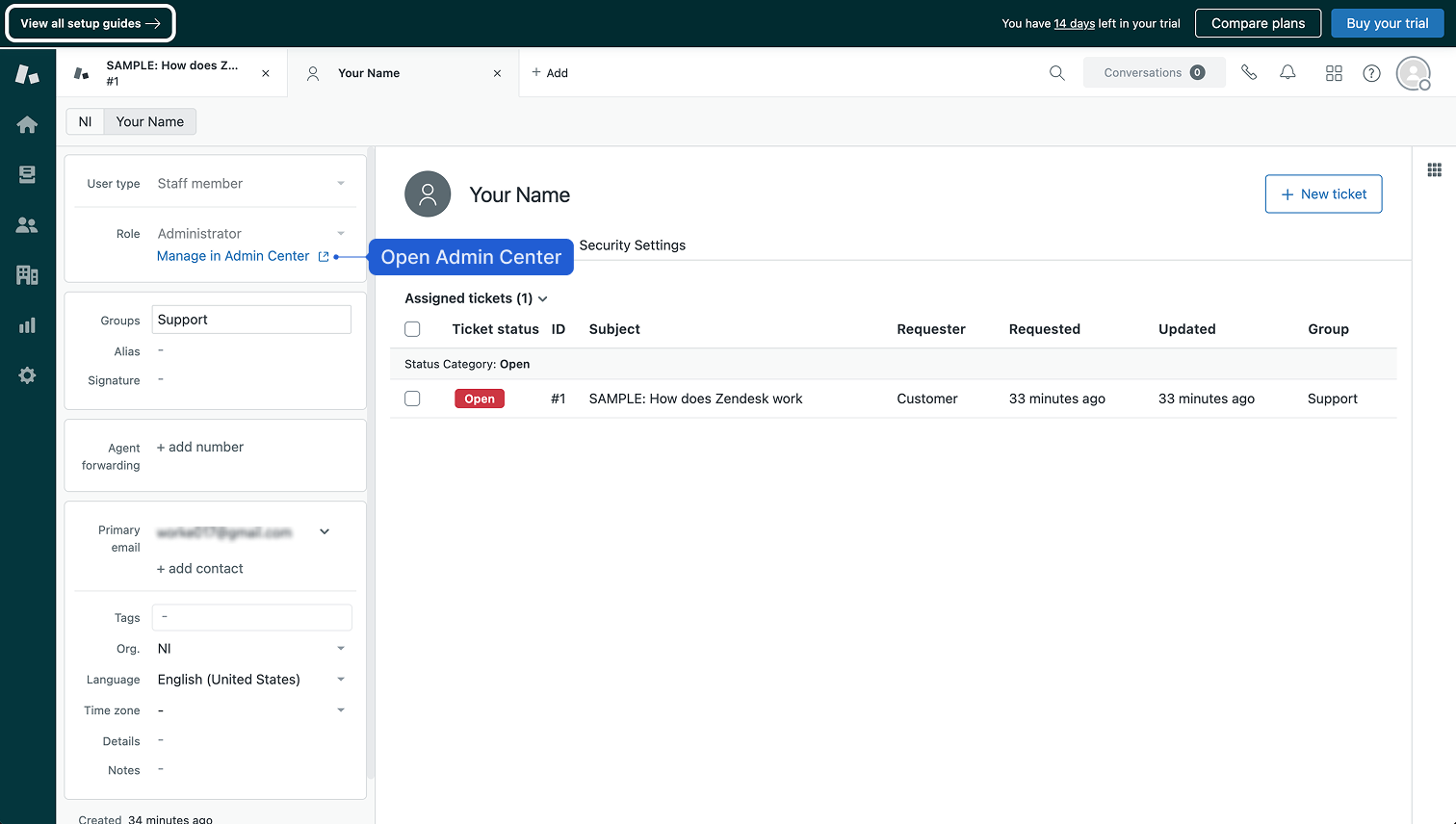Open the Org. dropdown
Screen dimensions: 1456x824
coord(251,649)
